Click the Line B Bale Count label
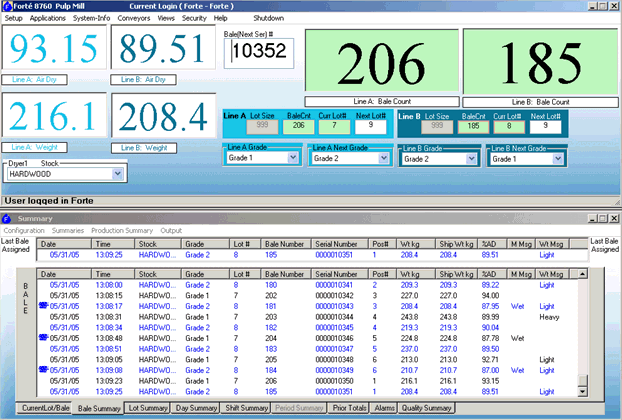This screenshot has width=622, height=420. (x=540, y=102)
